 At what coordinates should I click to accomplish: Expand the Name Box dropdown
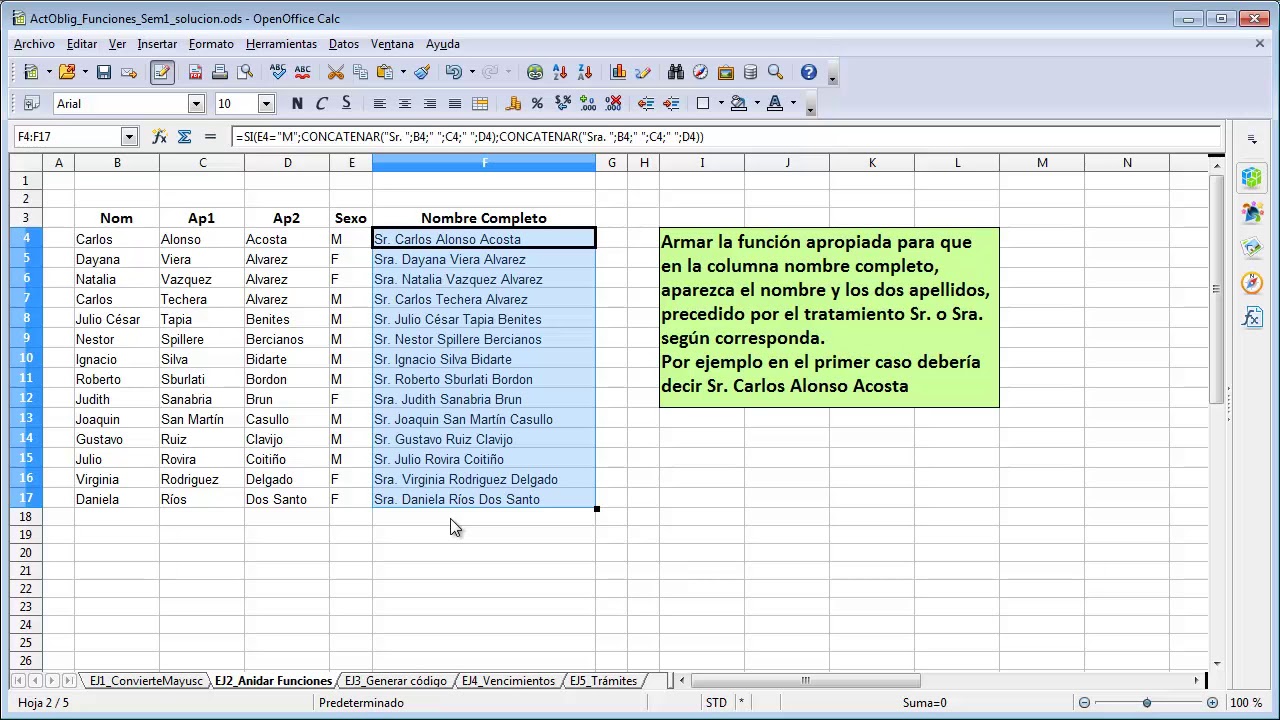129,137
